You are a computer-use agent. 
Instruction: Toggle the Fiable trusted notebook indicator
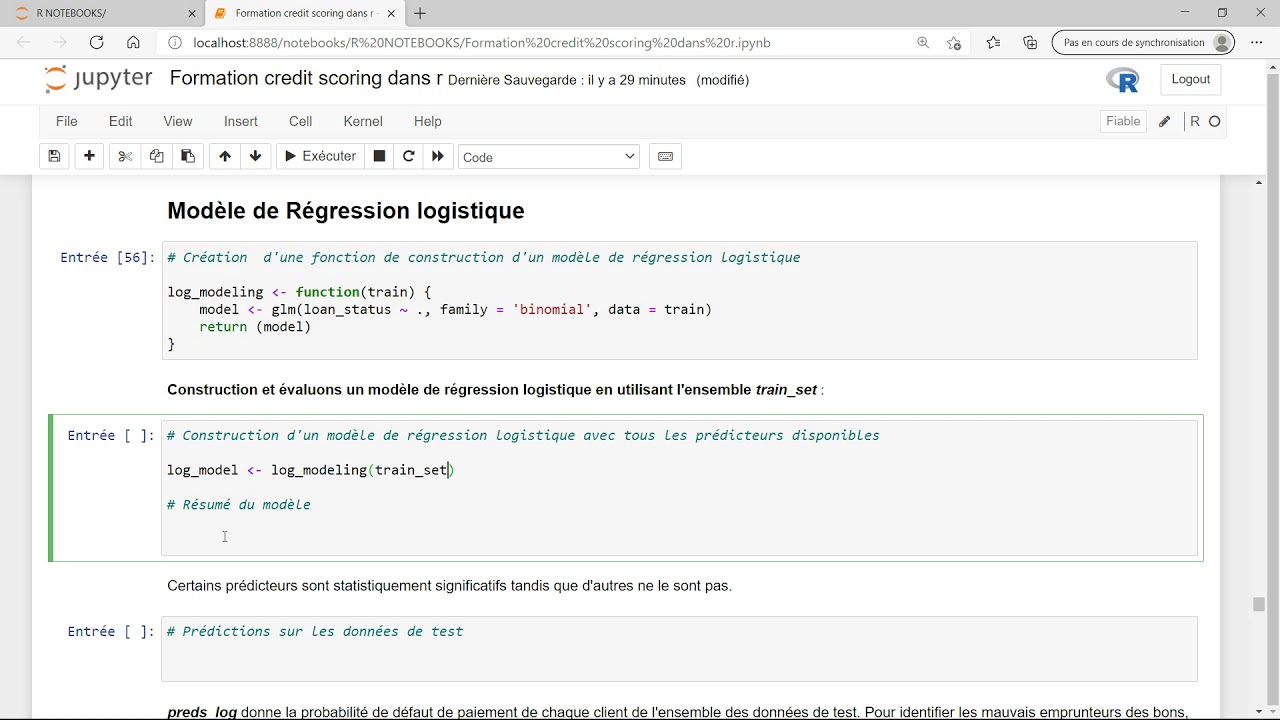click(x=1122, y=121)
